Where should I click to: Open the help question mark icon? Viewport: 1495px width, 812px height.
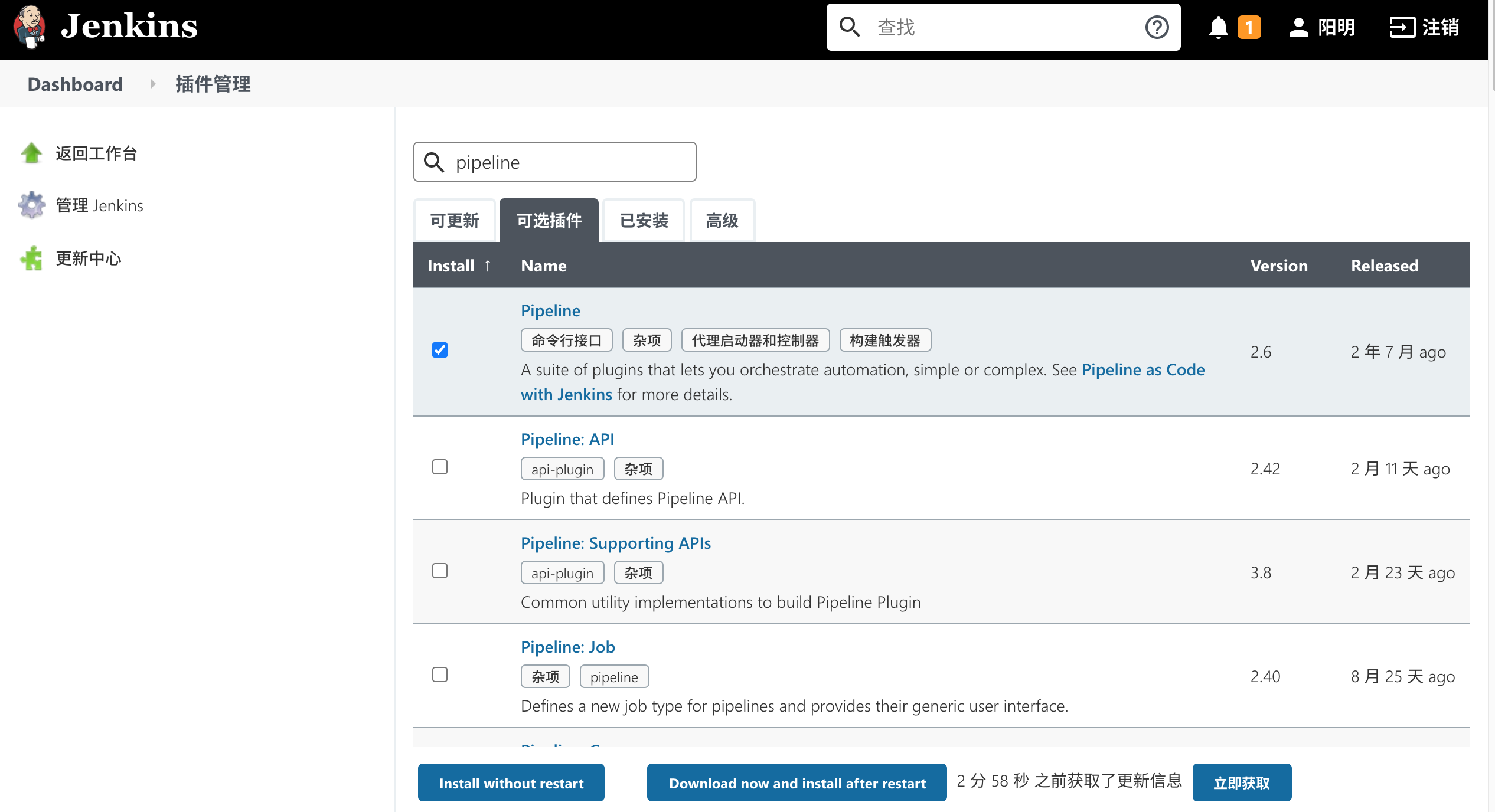[x=1157, y=27]
